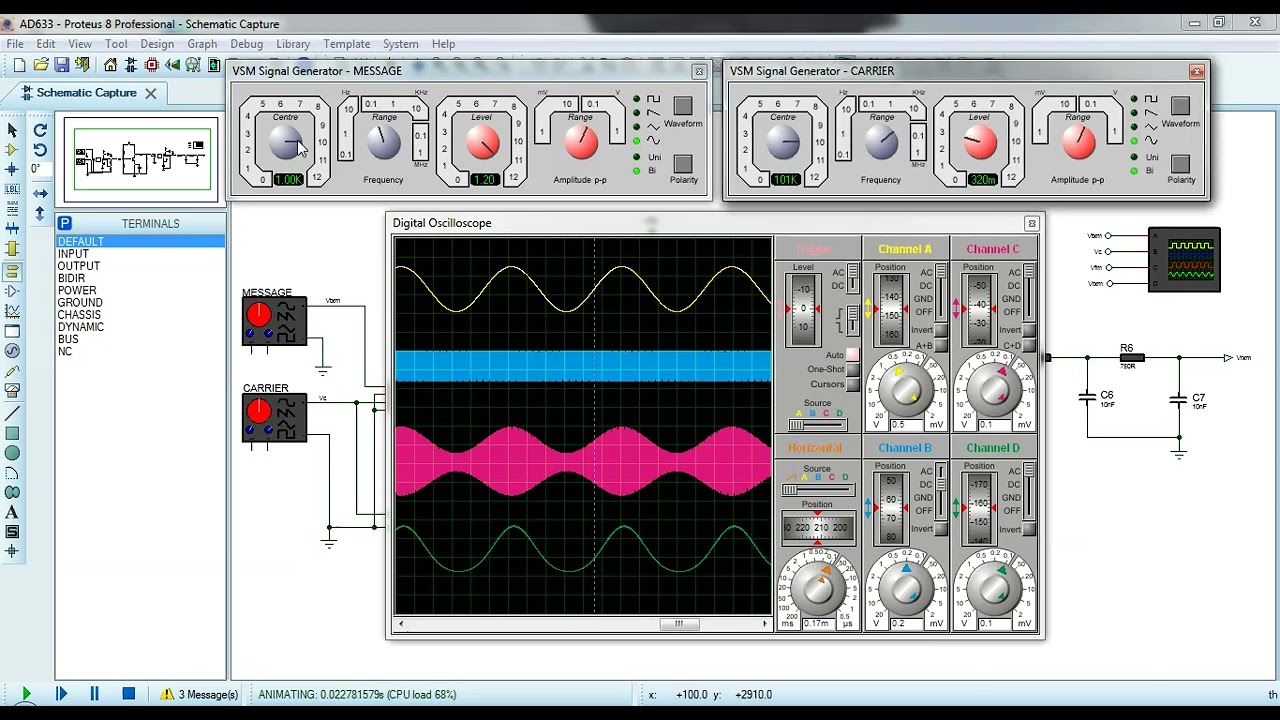Open the Design menu
Image resolution: width=1280 pixels, height=720 pixels.
pos(157,44)
